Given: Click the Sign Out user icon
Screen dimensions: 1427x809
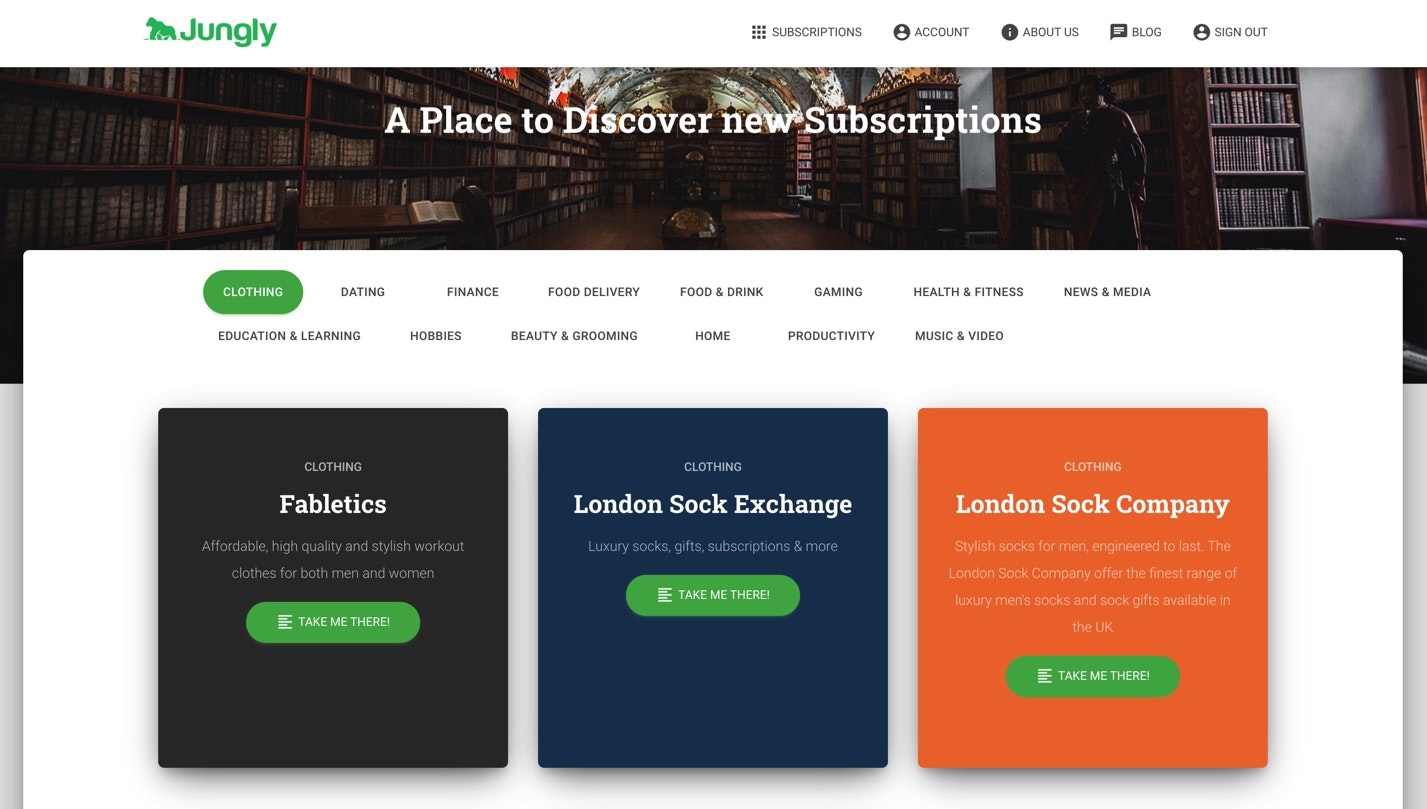Looking at the screenshot, I should click(1201, 32).
